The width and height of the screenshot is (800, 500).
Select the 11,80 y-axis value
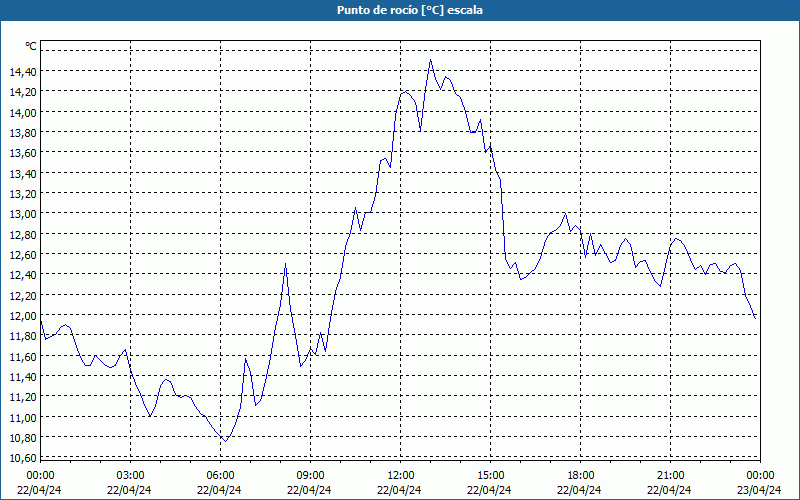(x=23, y=336)
